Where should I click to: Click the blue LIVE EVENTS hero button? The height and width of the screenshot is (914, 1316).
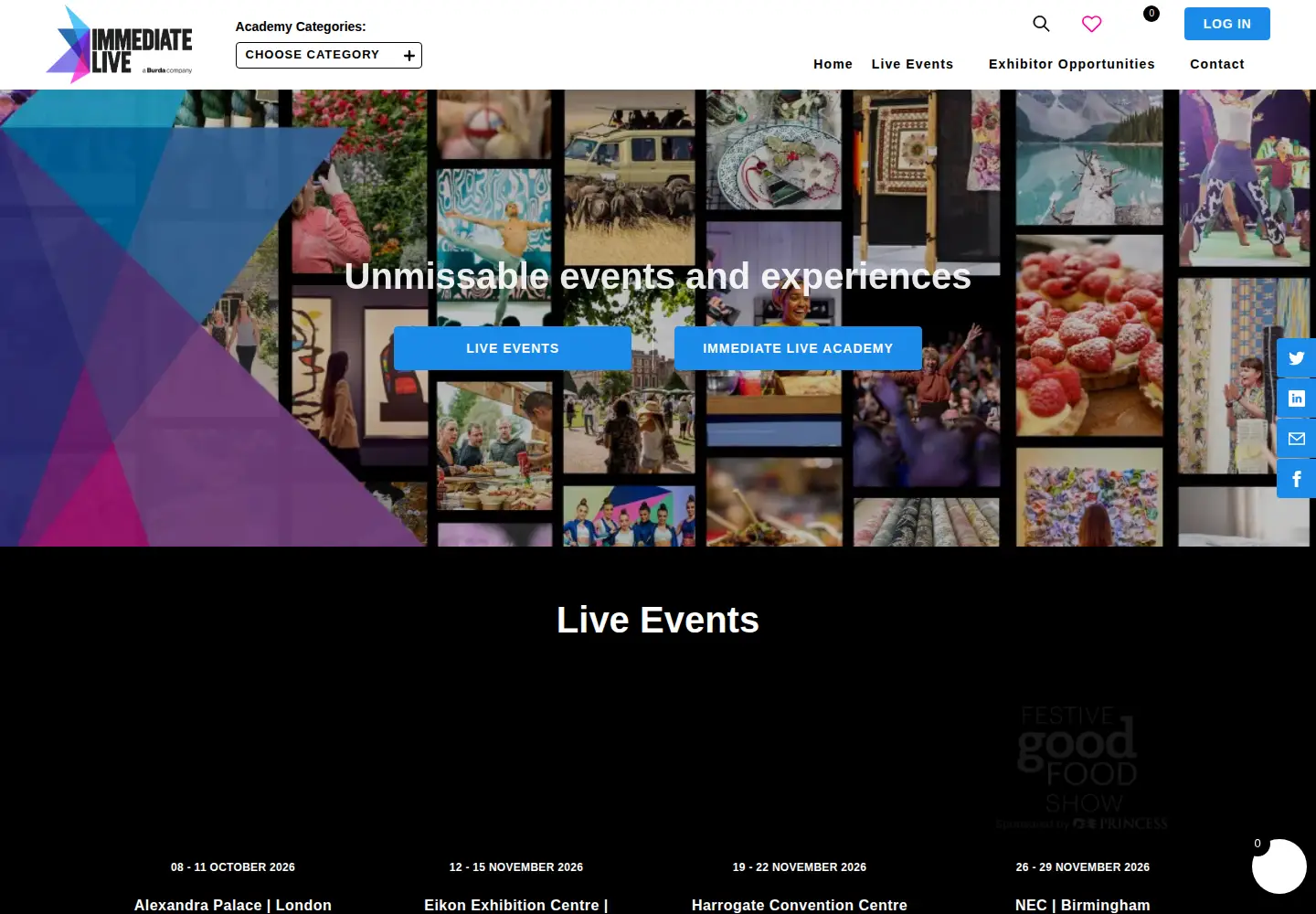(x=513, y=348)
